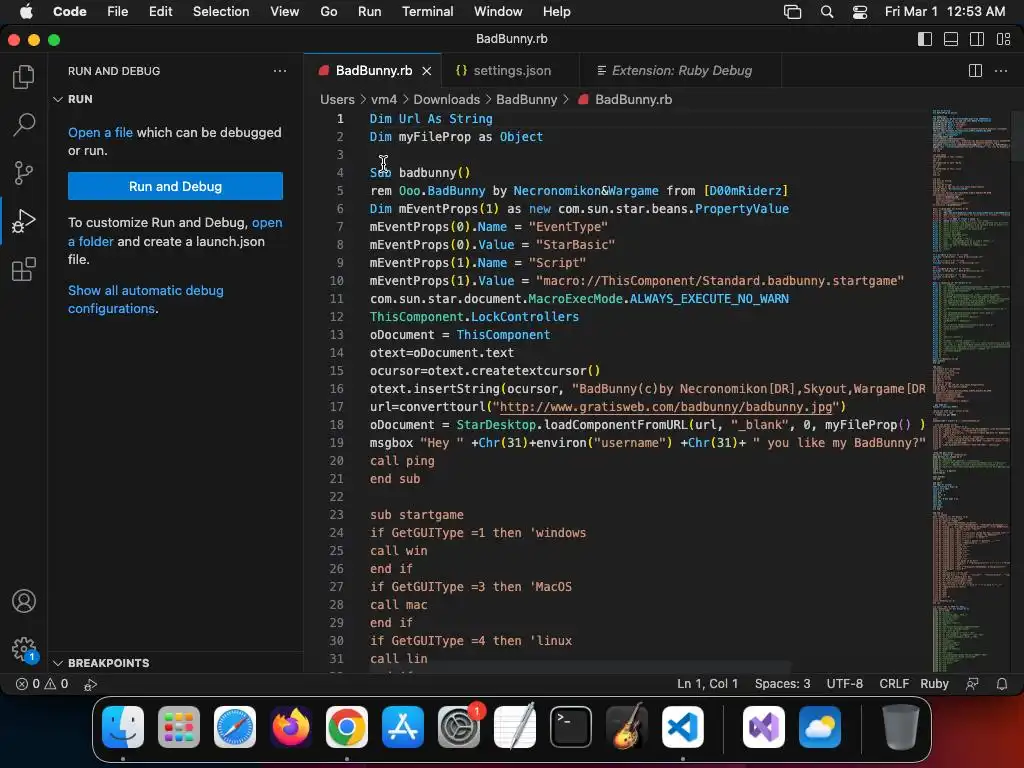
Task: Change UTF-8 file encoding
Action: [x=844, y=684]
